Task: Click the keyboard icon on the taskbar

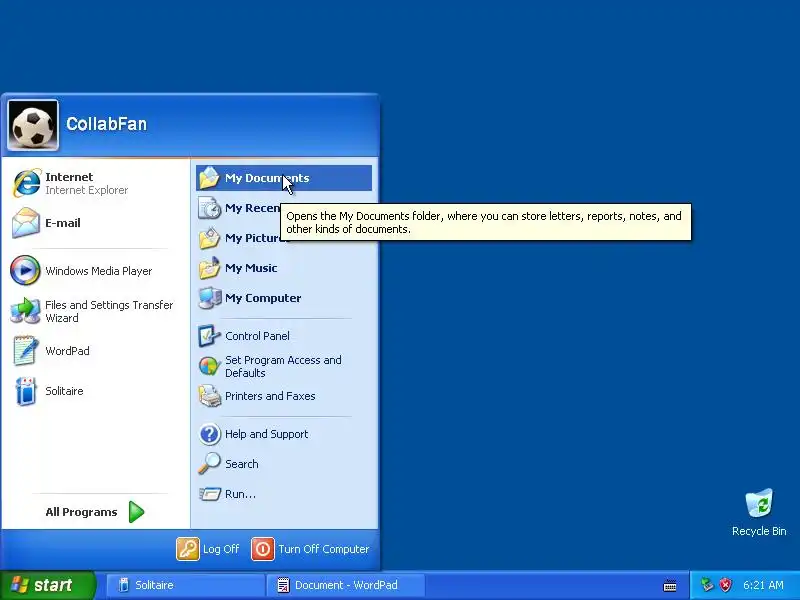Action: coord(670,585)
